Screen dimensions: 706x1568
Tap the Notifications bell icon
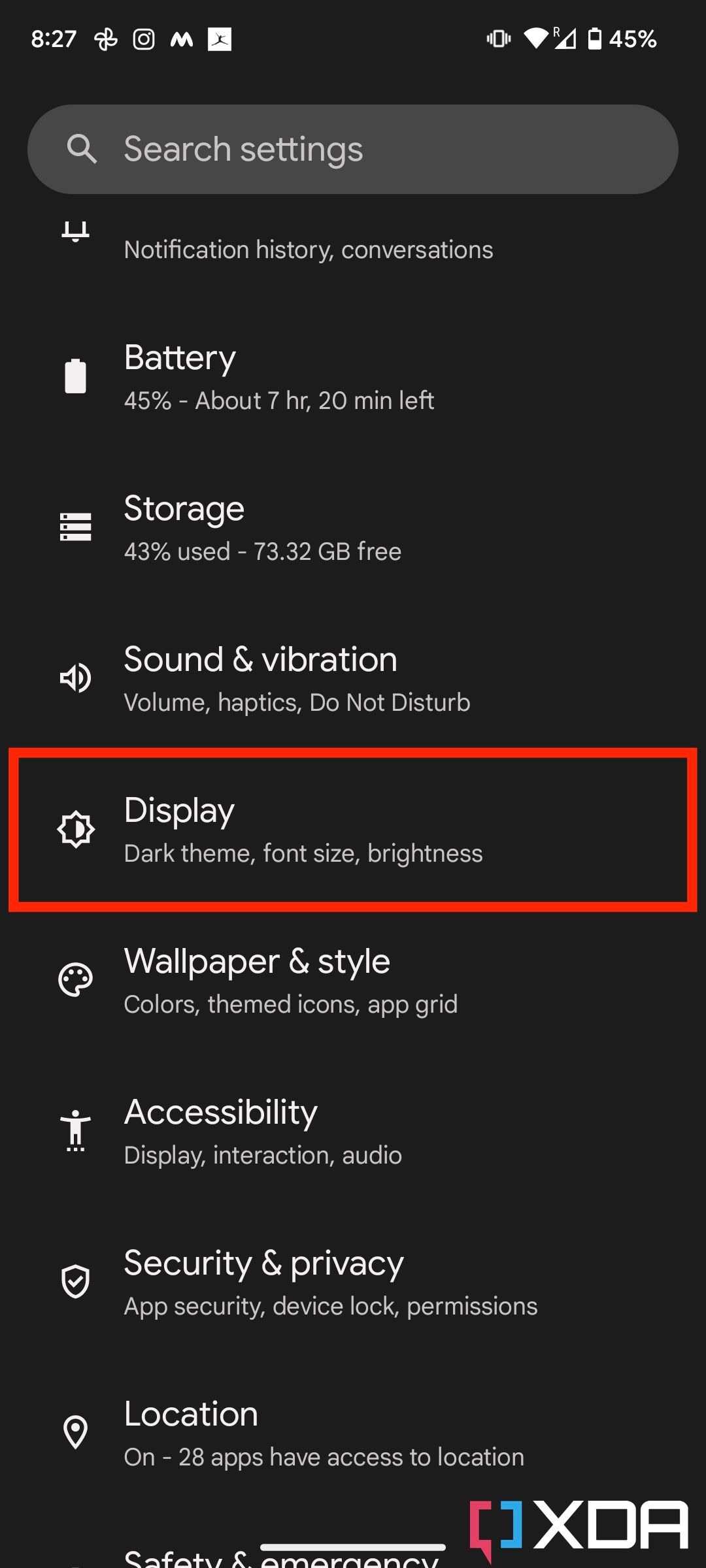(x=74, y=232)
